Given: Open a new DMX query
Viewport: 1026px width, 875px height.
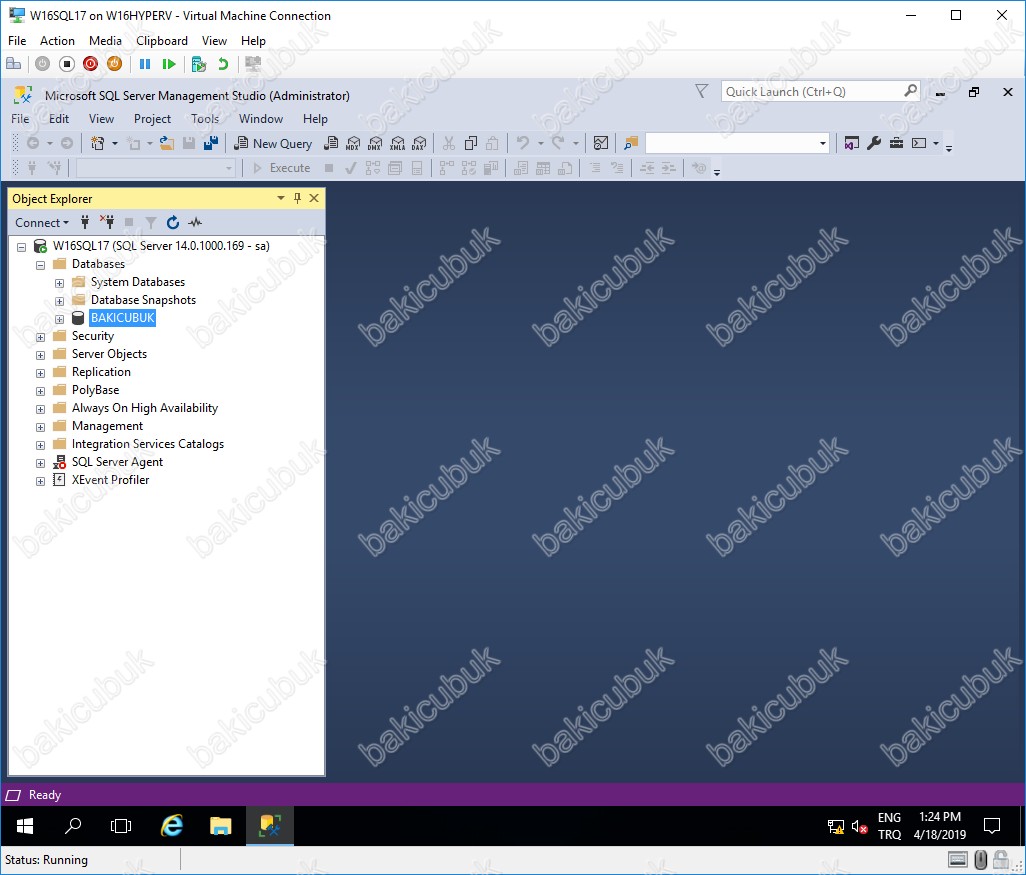Looking at the screenshot, I should pos(375,143).
